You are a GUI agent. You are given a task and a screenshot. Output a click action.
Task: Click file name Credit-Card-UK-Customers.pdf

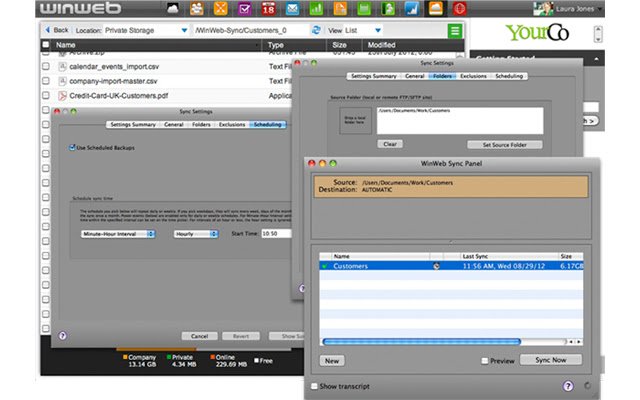[x=118, y=96]
